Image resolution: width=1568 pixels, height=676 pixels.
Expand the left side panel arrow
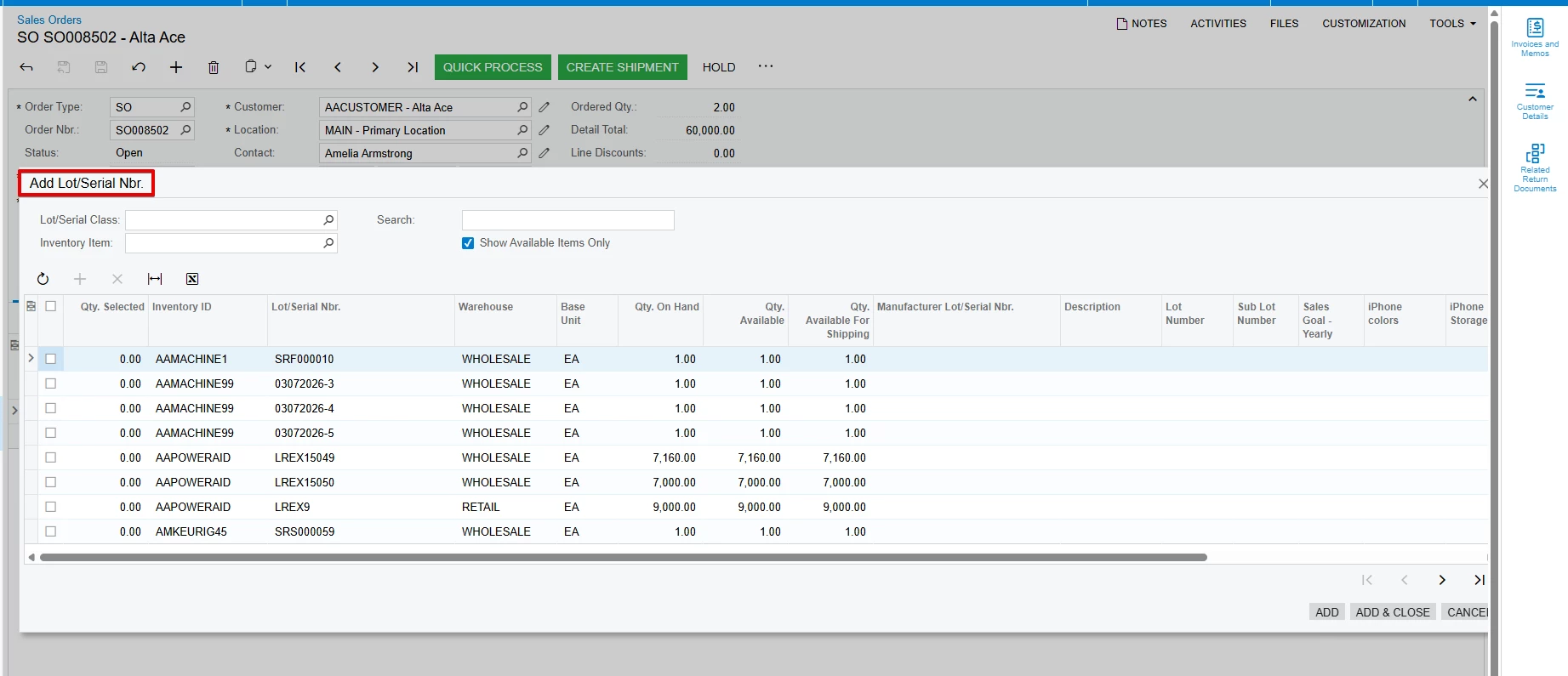(14, 411)
